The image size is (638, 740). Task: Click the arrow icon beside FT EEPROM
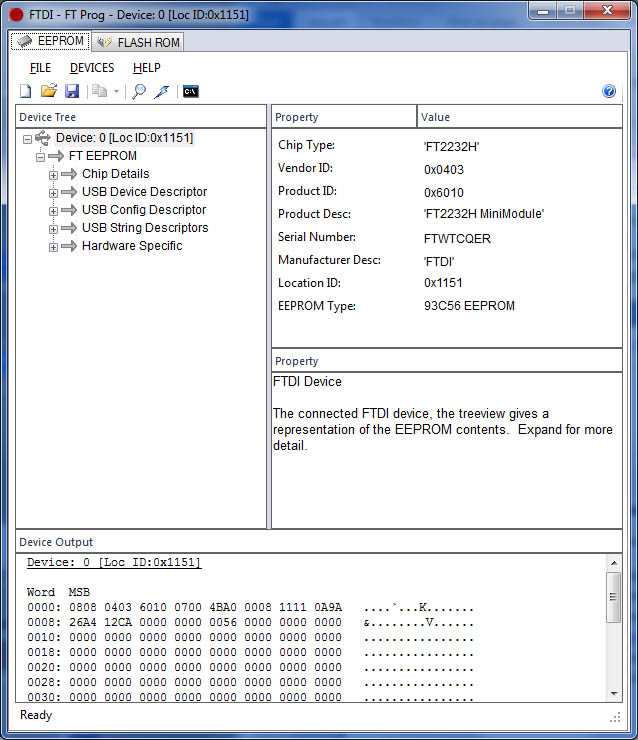56,156
